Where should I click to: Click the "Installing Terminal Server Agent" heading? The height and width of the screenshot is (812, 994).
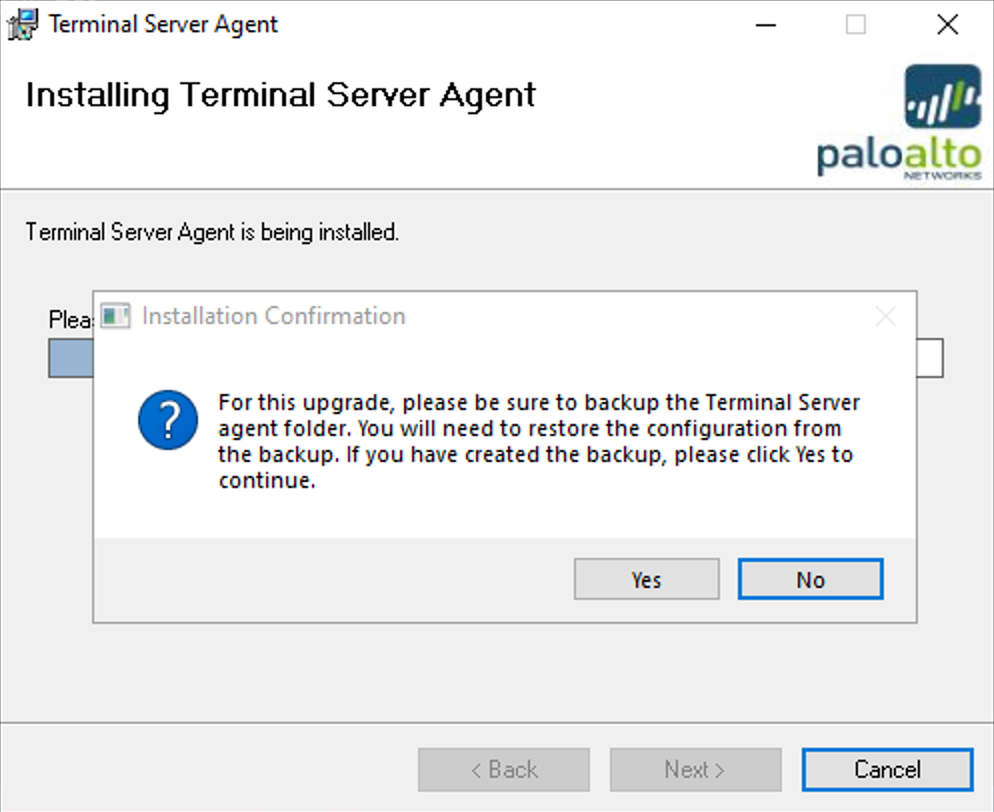280,95
